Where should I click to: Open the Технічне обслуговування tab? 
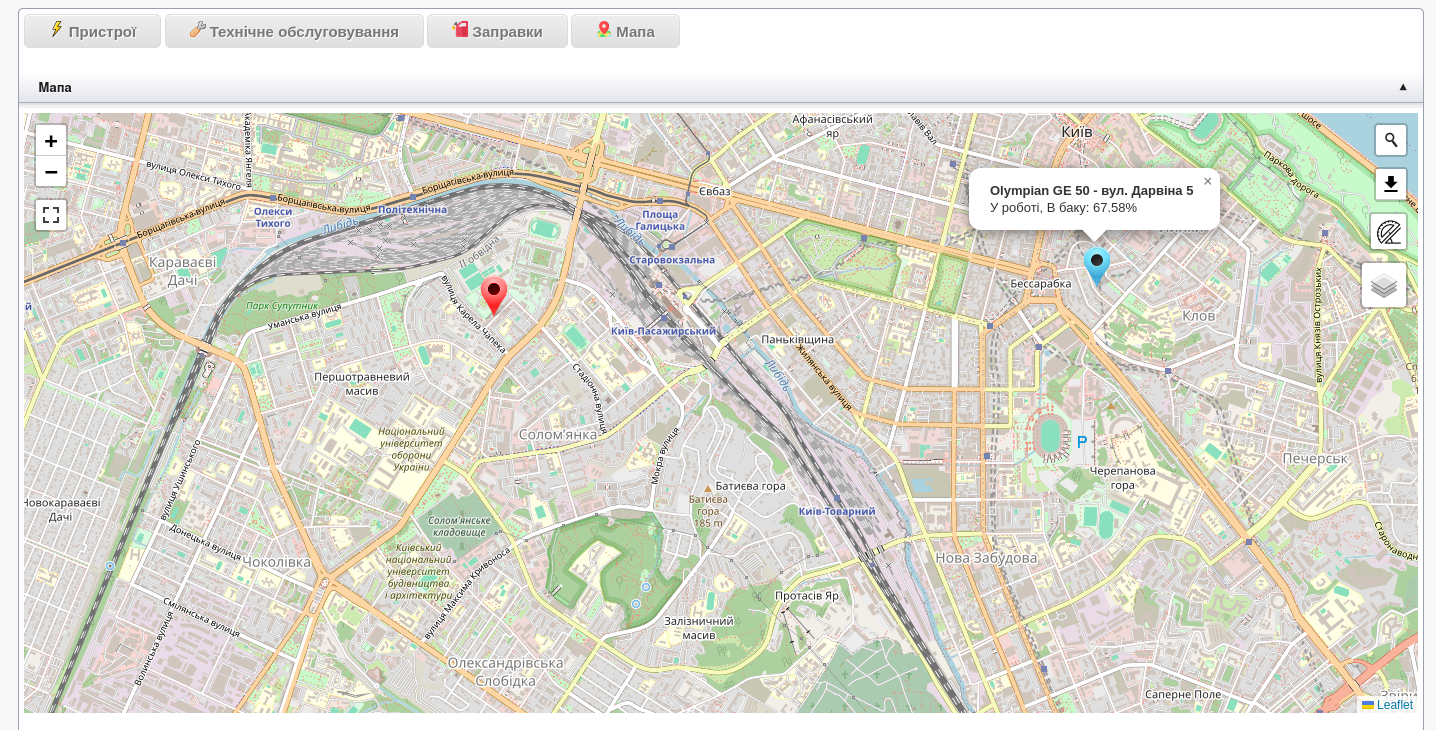point(294,31)
